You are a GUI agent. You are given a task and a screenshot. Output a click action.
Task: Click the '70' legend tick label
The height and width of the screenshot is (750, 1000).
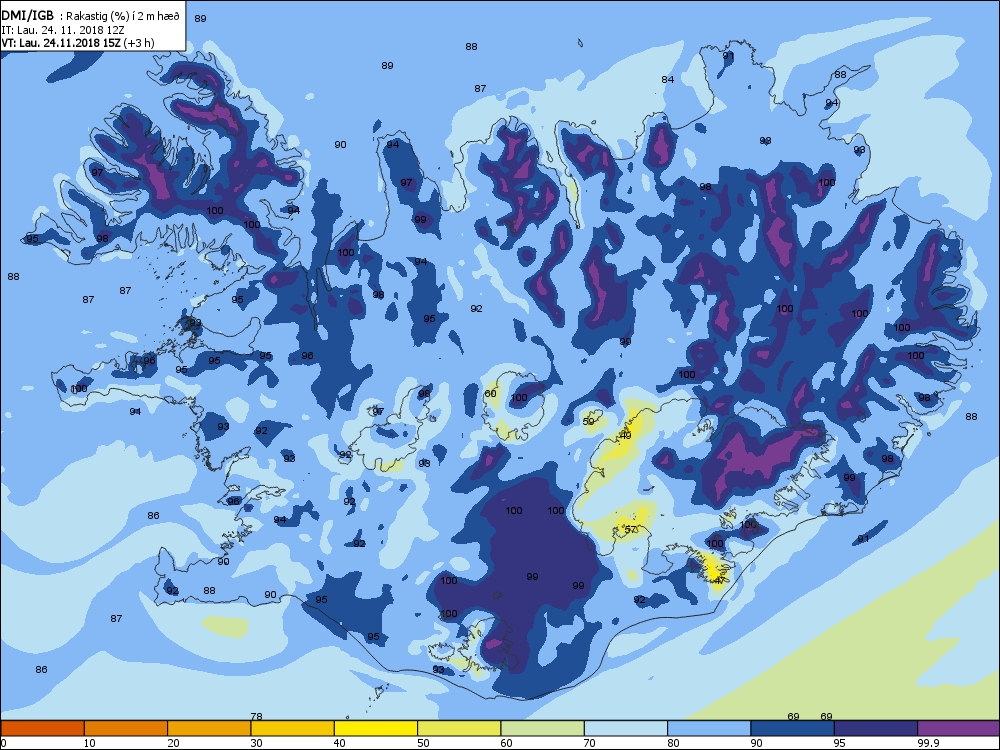(x=590, y=743)
